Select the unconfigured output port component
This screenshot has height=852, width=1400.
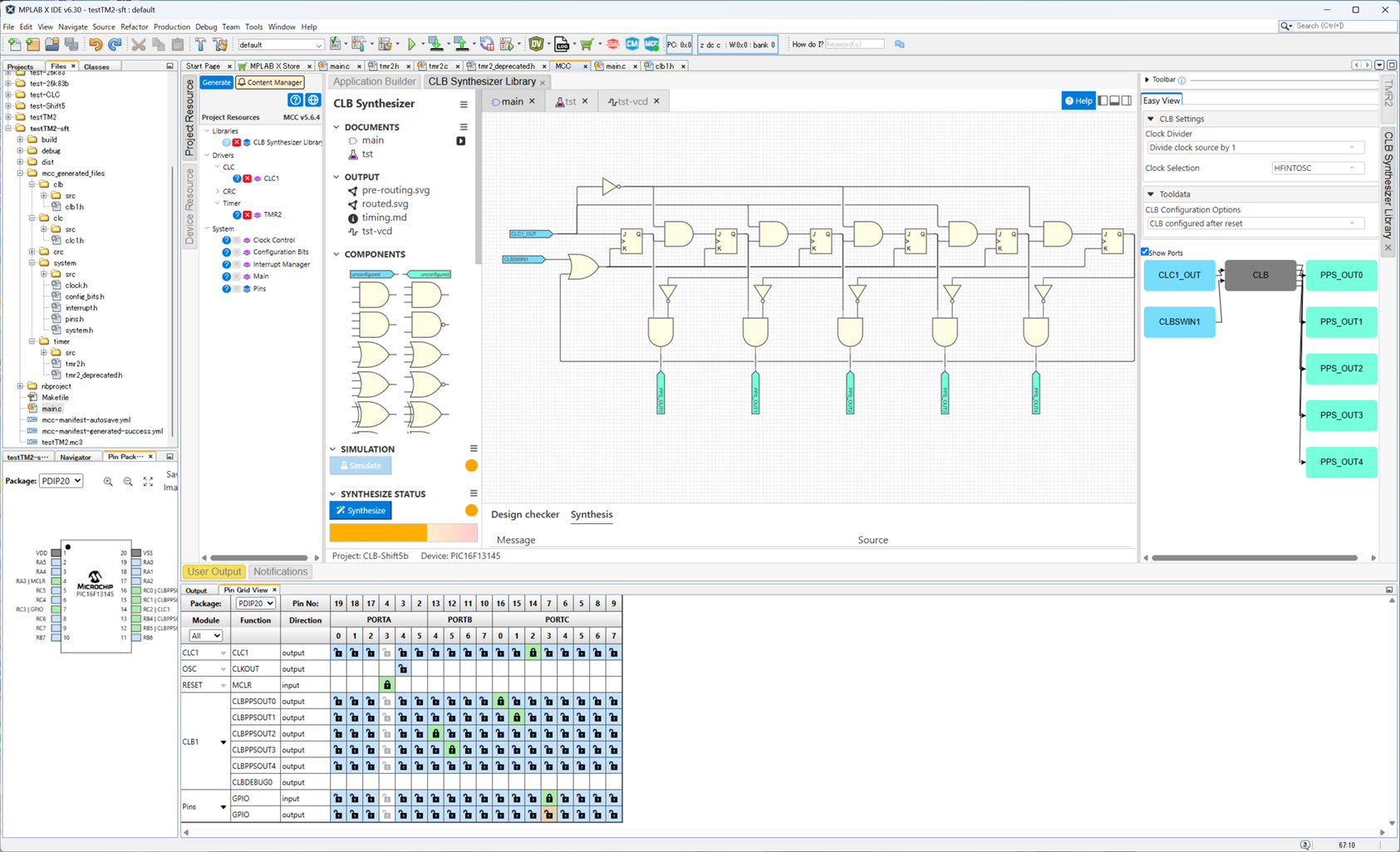click(429, 274)
